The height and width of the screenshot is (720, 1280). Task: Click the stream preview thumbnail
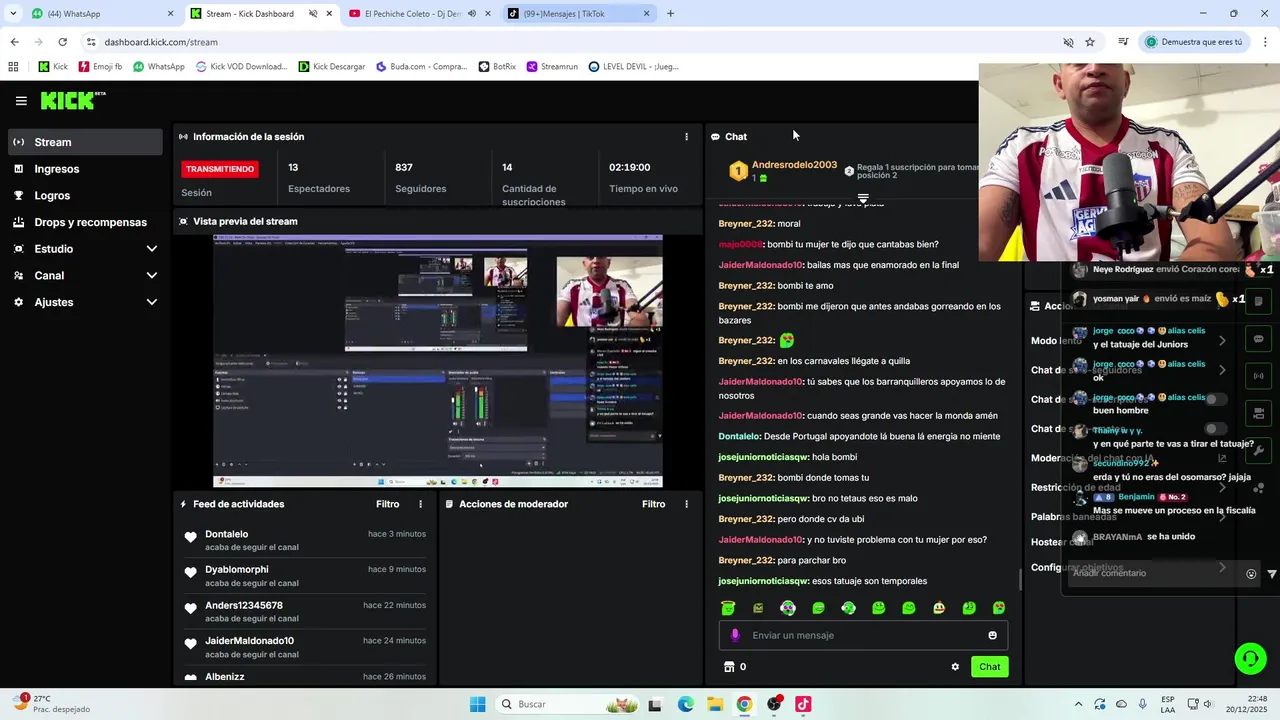coord(438,361)
